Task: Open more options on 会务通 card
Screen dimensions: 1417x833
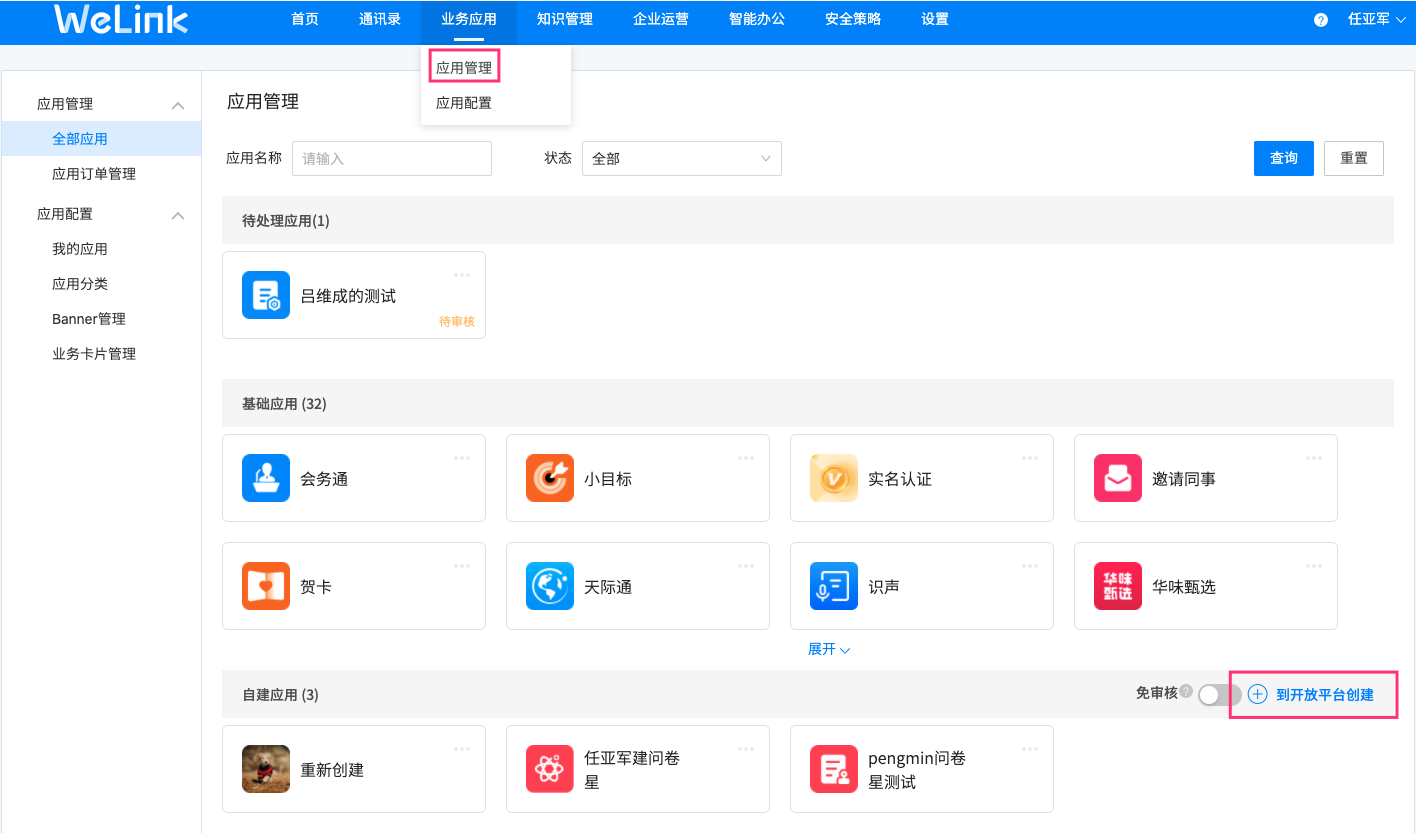Action: tap(462, 457)
